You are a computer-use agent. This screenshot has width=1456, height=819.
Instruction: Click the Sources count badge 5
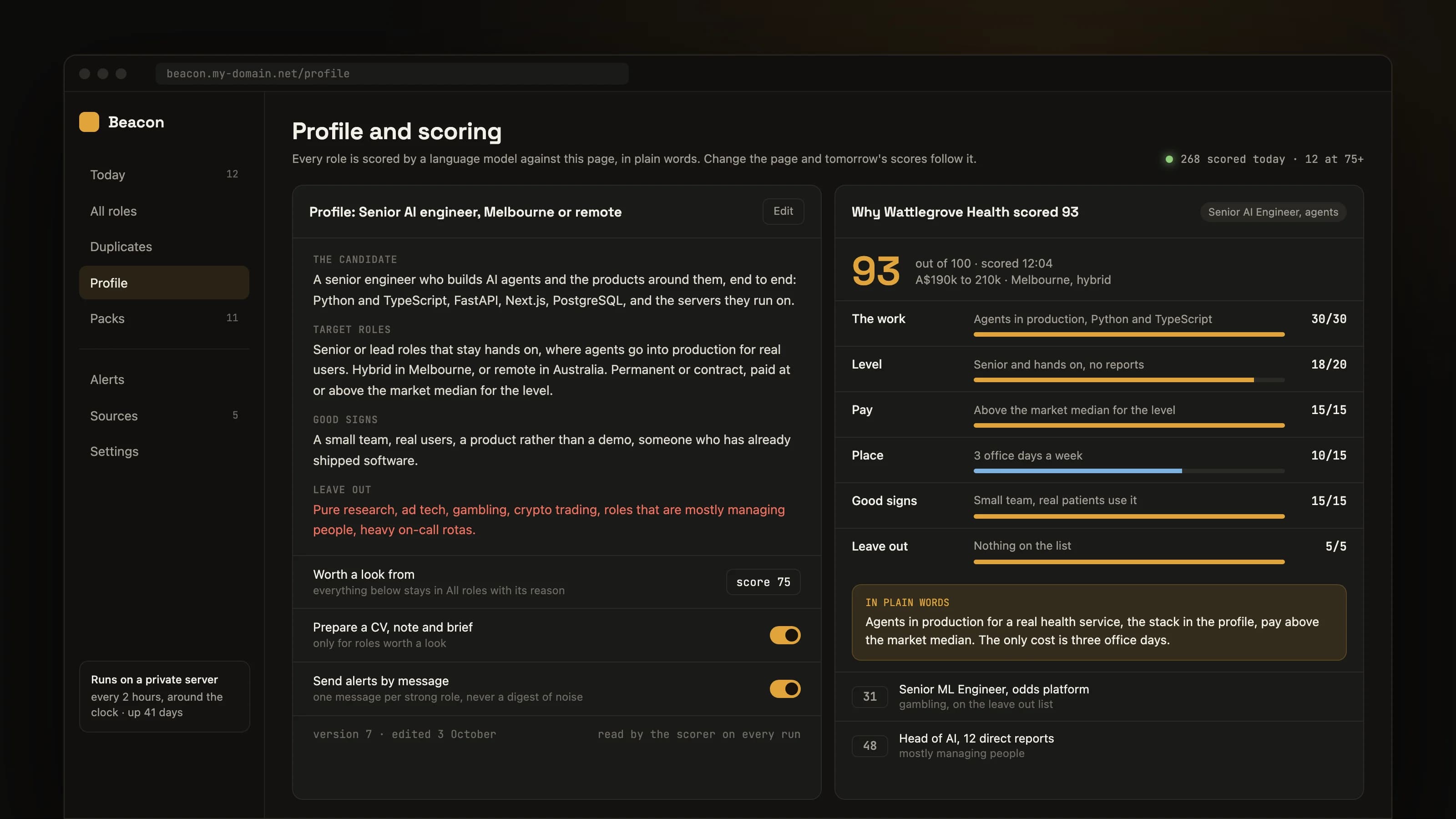pos(235,415)
